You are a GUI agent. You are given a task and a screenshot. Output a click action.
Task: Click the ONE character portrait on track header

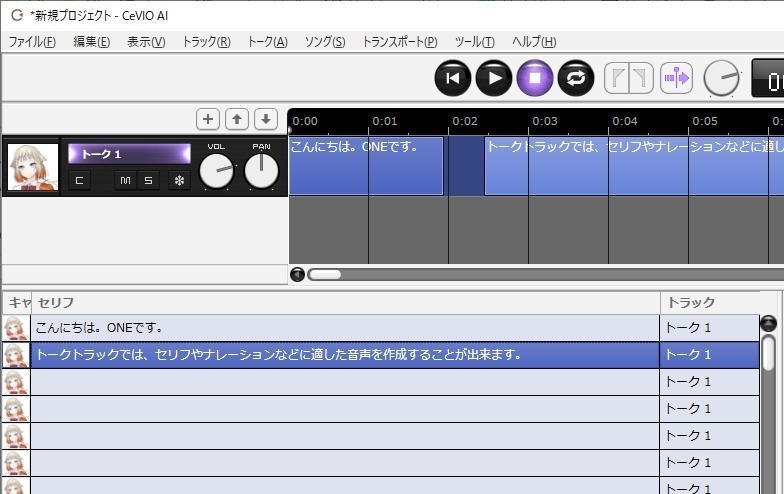coord(34,167)
